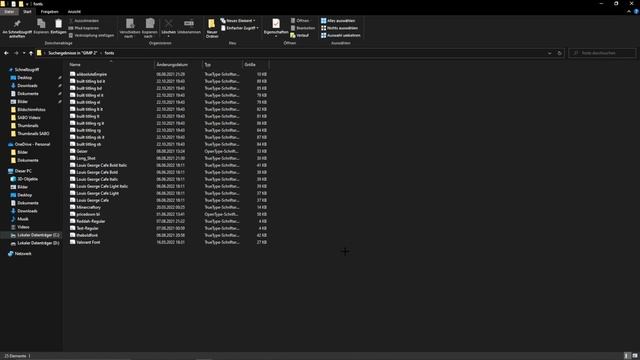The height and width of the screenshot is (360, 640).
Task: Open the help question mark icon
Action: coord(636,11)
